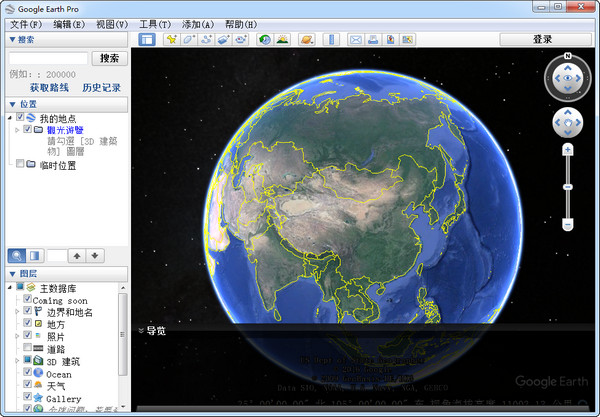The height and width of the screenshot is (417, 600).
Task: Open the 视图(V) menu
Action: (x=112, y=24)
